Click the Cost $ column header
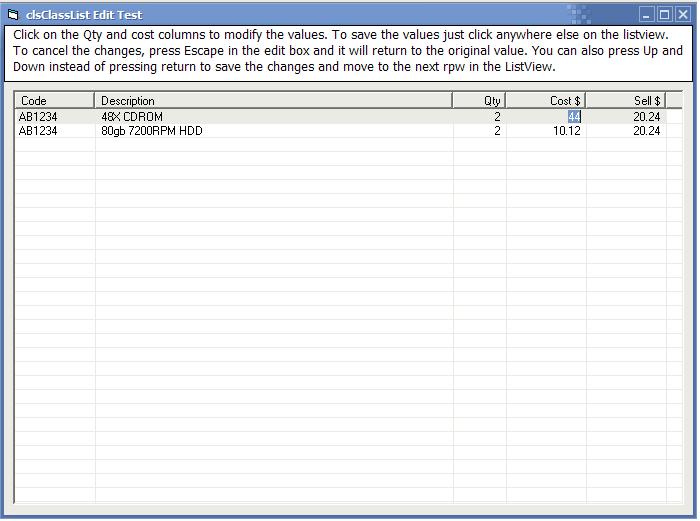The height and width of the screenshot is (521, 700). [546, 100]
